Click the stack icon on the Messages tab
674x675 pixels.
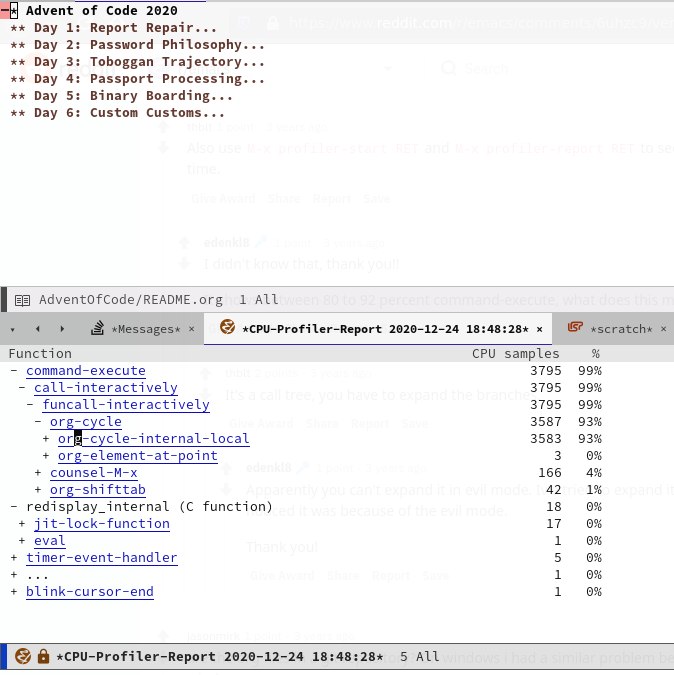coord(97,328)
